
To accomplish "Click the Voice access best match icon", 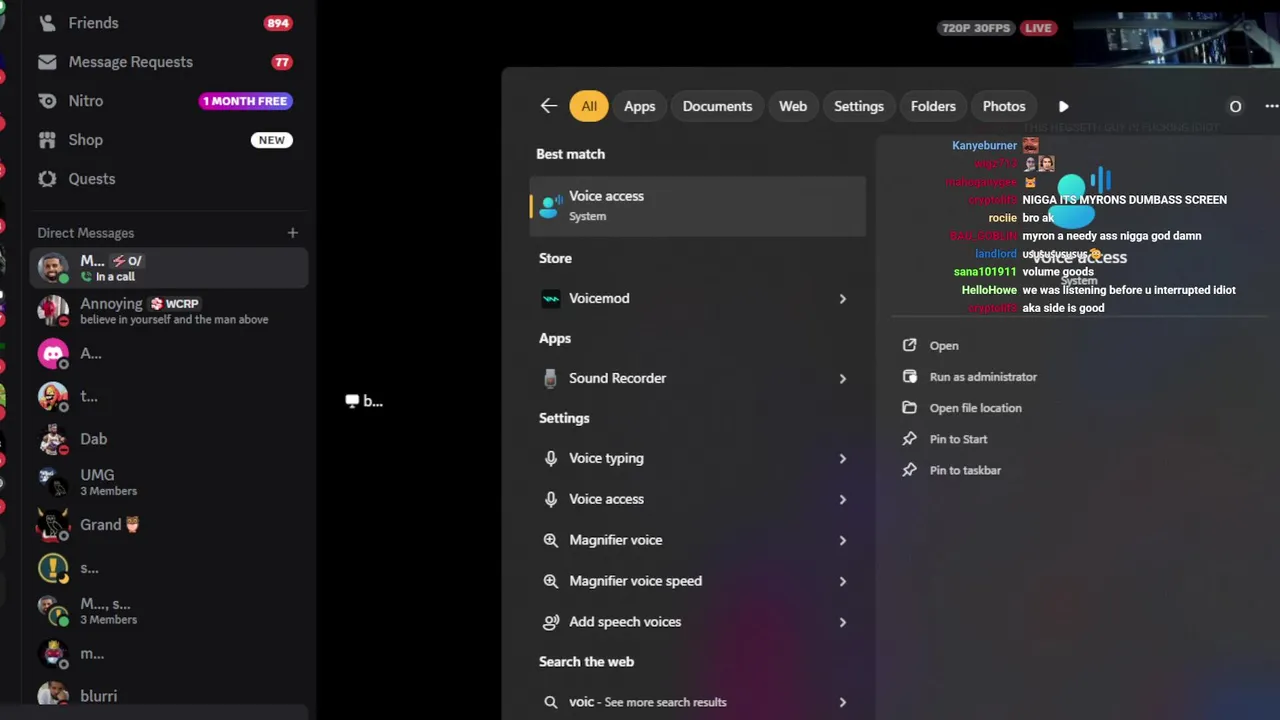I will (x=550, y=205).
